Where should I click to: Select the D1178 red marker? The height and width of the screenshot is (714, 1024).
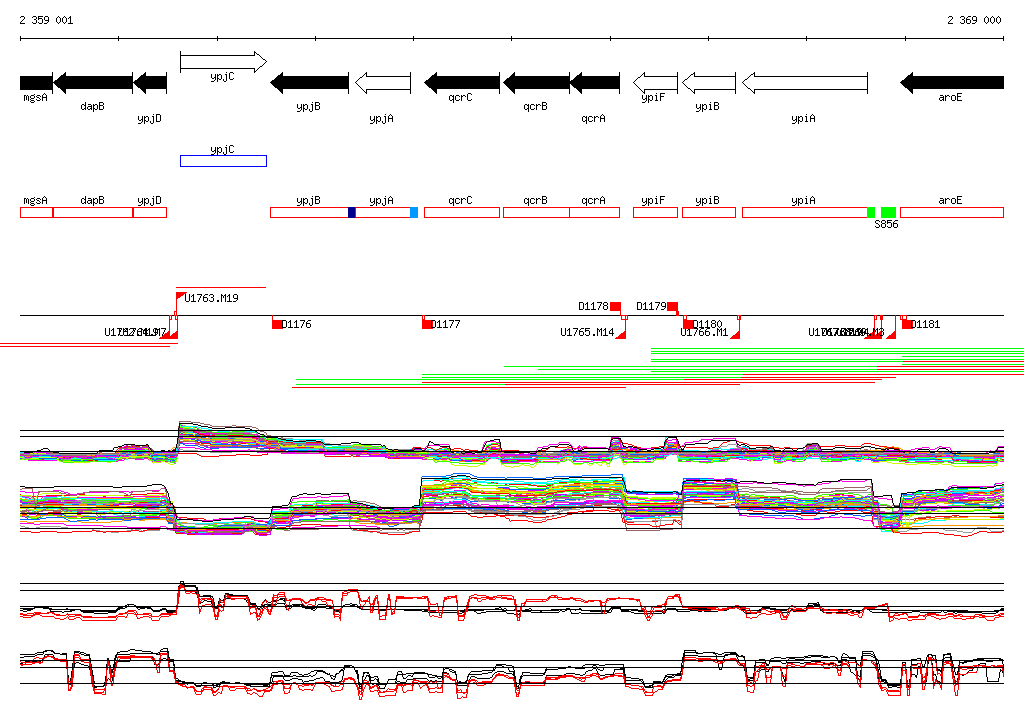point(616,306)
